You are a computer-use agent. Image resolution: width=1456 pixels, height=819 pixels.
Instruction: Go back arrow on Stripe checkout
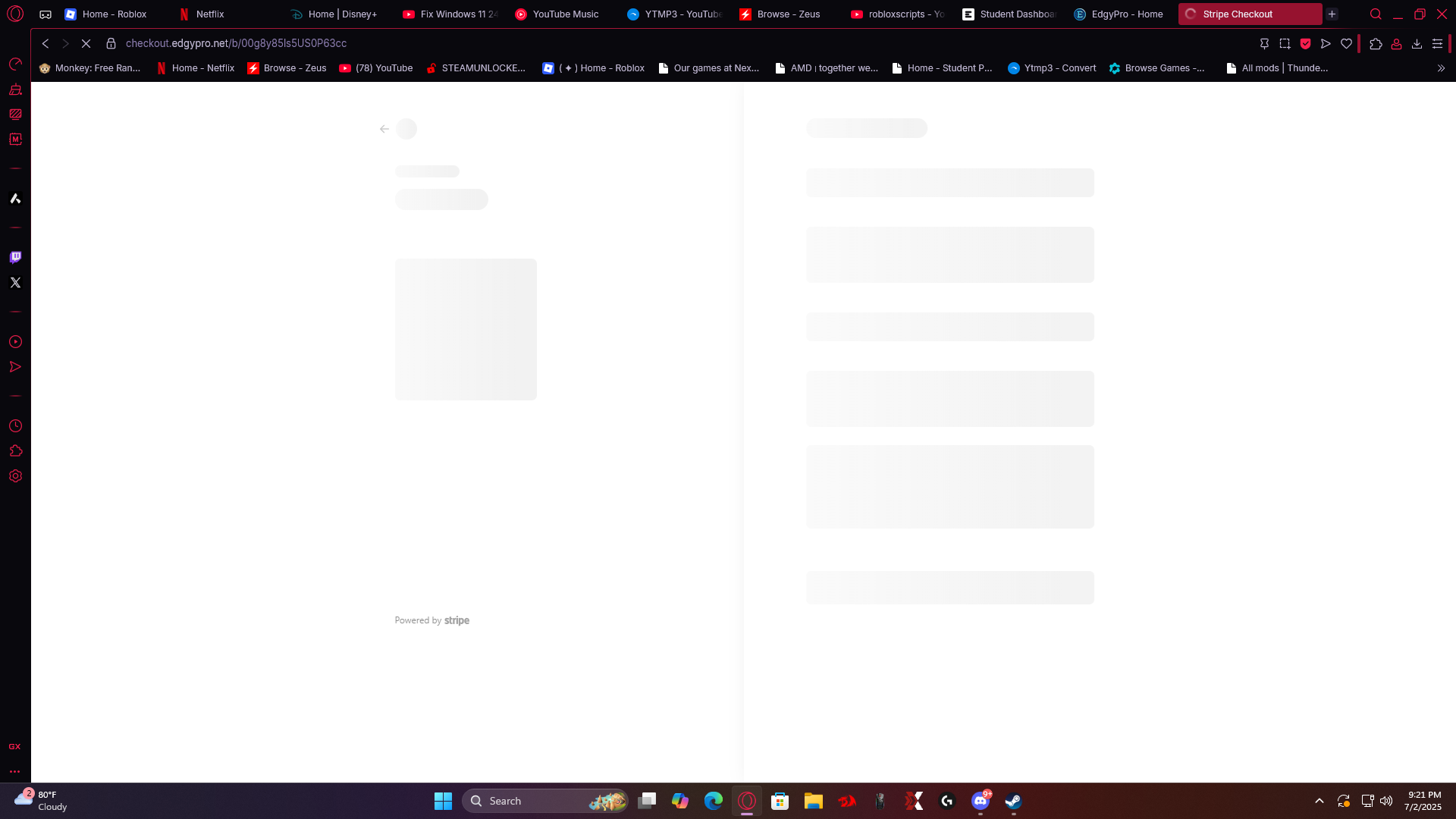[x=384, y=129]
